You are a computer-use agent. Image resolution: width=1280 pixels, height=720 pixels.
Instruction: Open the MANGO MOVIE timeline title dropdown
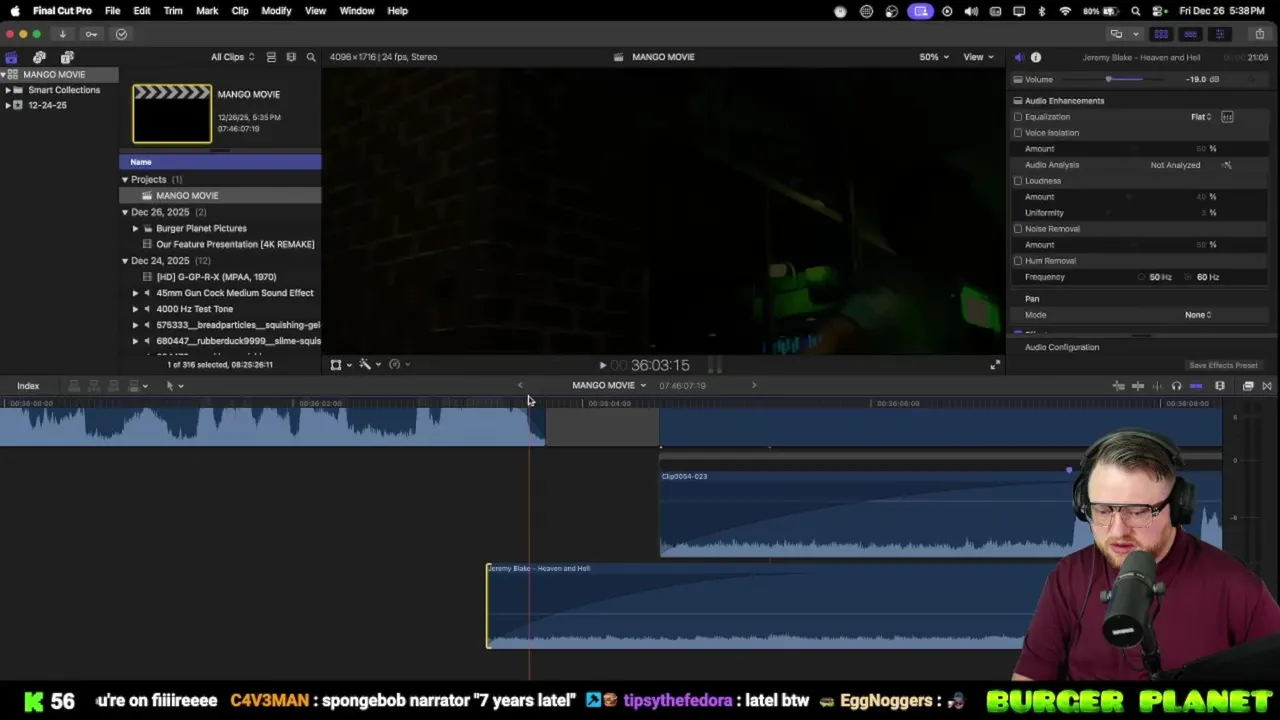[609, 386]
